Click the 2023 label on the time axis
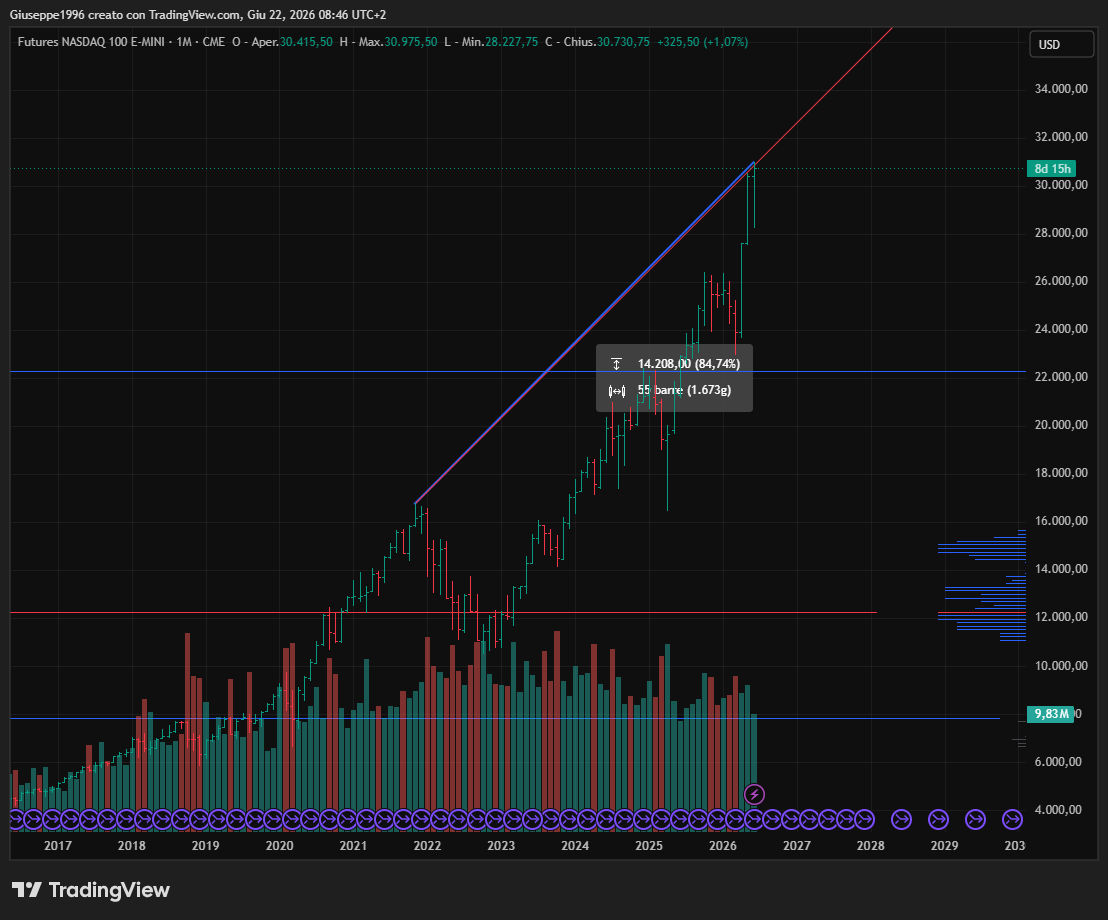Viewport: 1108px width, 920px height. click(501, 846)
